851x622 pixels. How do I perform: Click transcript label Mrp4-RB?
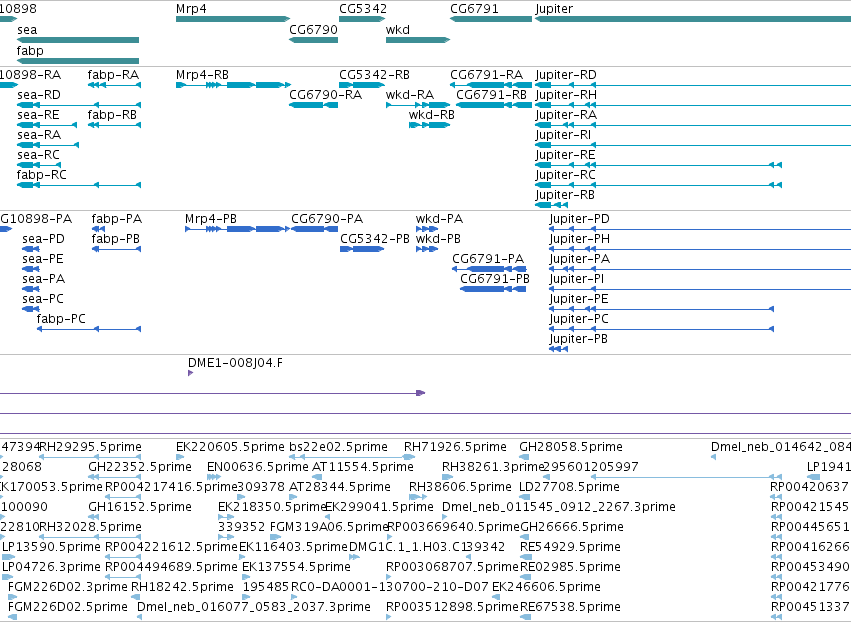pyautogui.click(x=202, y=75)
